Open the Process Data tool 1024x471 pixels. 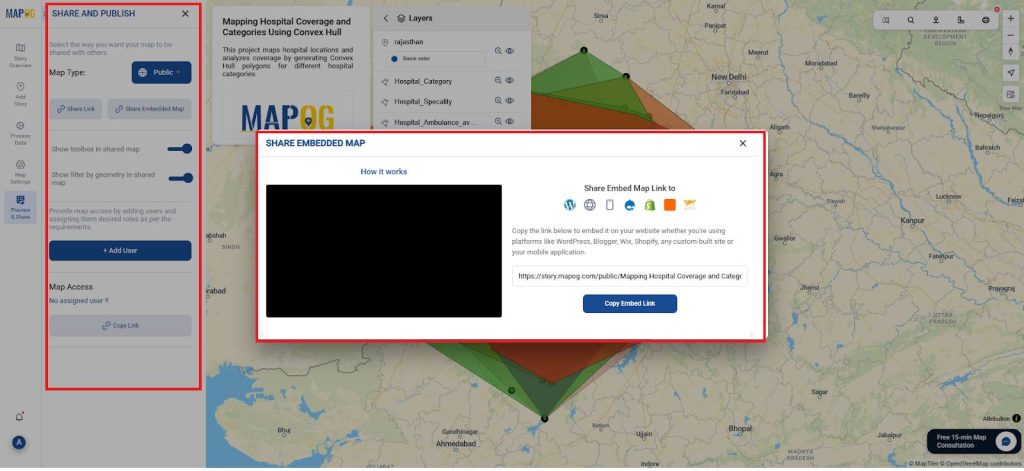click(x=20, y=133)
